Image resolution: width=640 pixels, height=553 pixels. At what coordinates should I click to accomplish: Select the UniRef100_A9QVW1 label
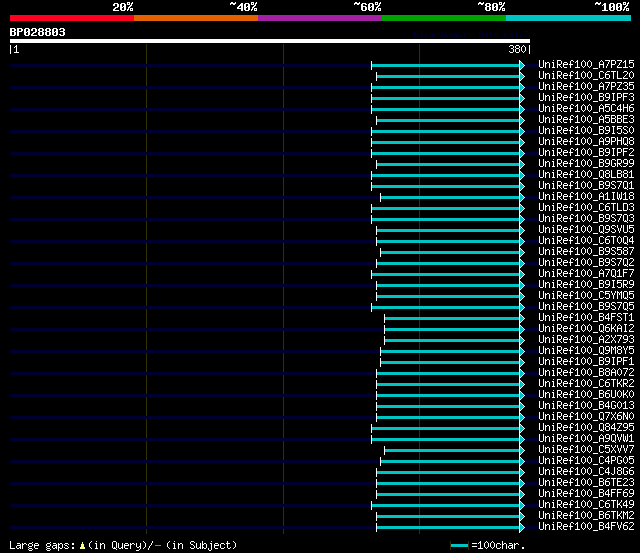click(x=586, y=439)
